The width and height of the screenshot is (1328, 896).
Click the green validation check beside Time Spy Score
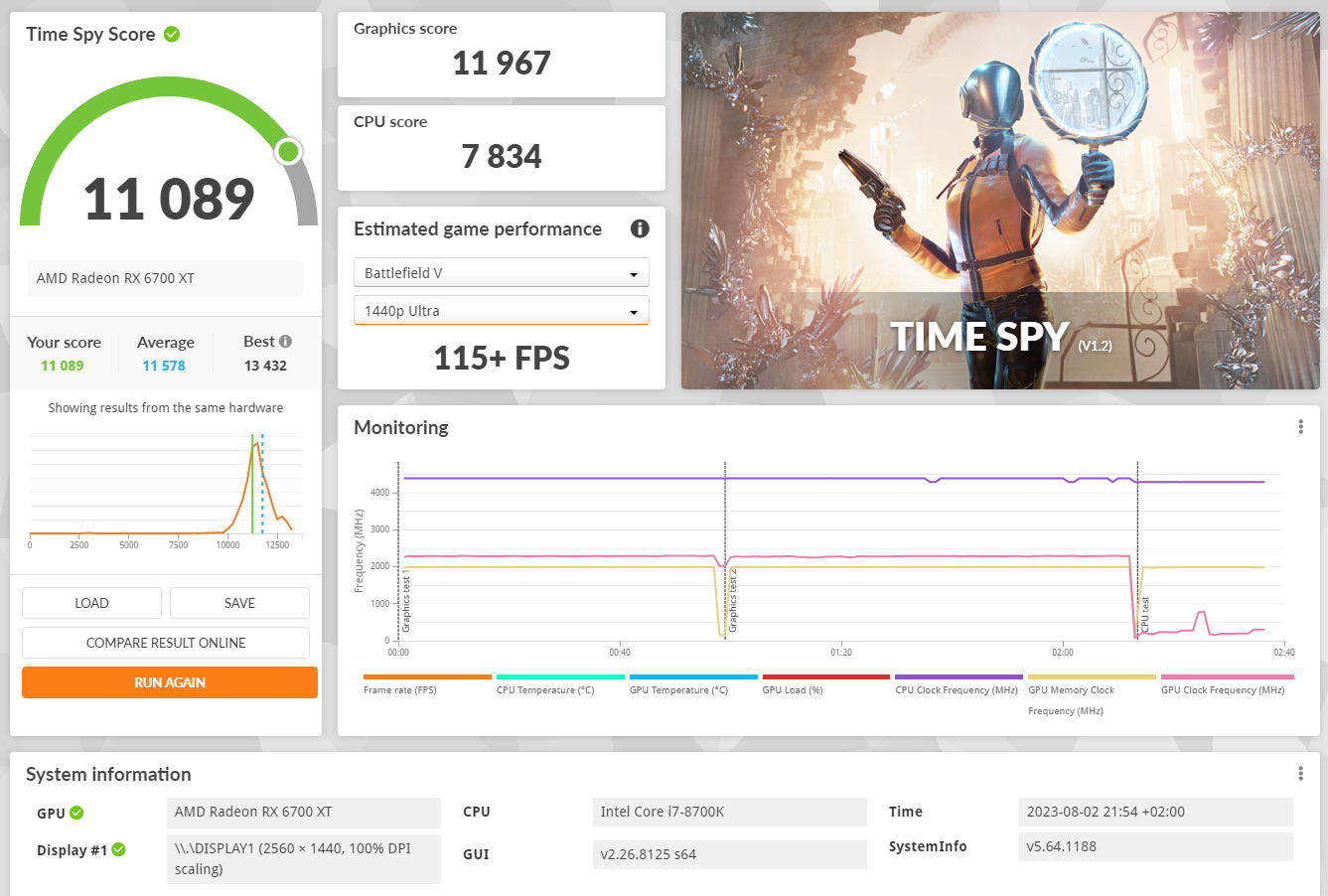click(172, 35)
